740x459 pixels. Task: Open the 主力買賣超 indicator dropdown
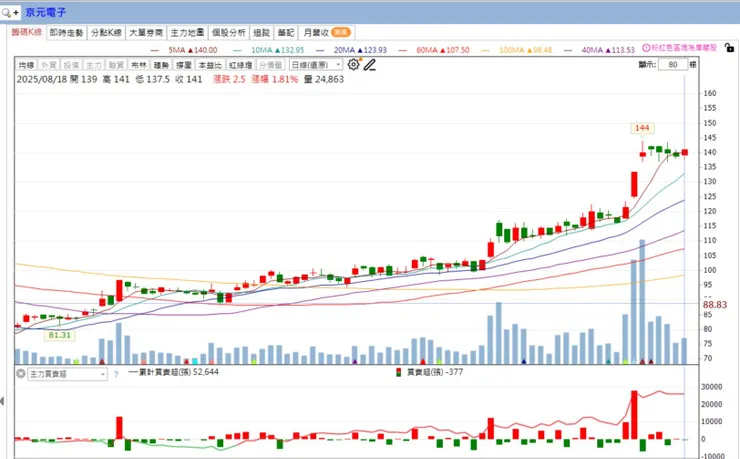(x=67, y=374)
